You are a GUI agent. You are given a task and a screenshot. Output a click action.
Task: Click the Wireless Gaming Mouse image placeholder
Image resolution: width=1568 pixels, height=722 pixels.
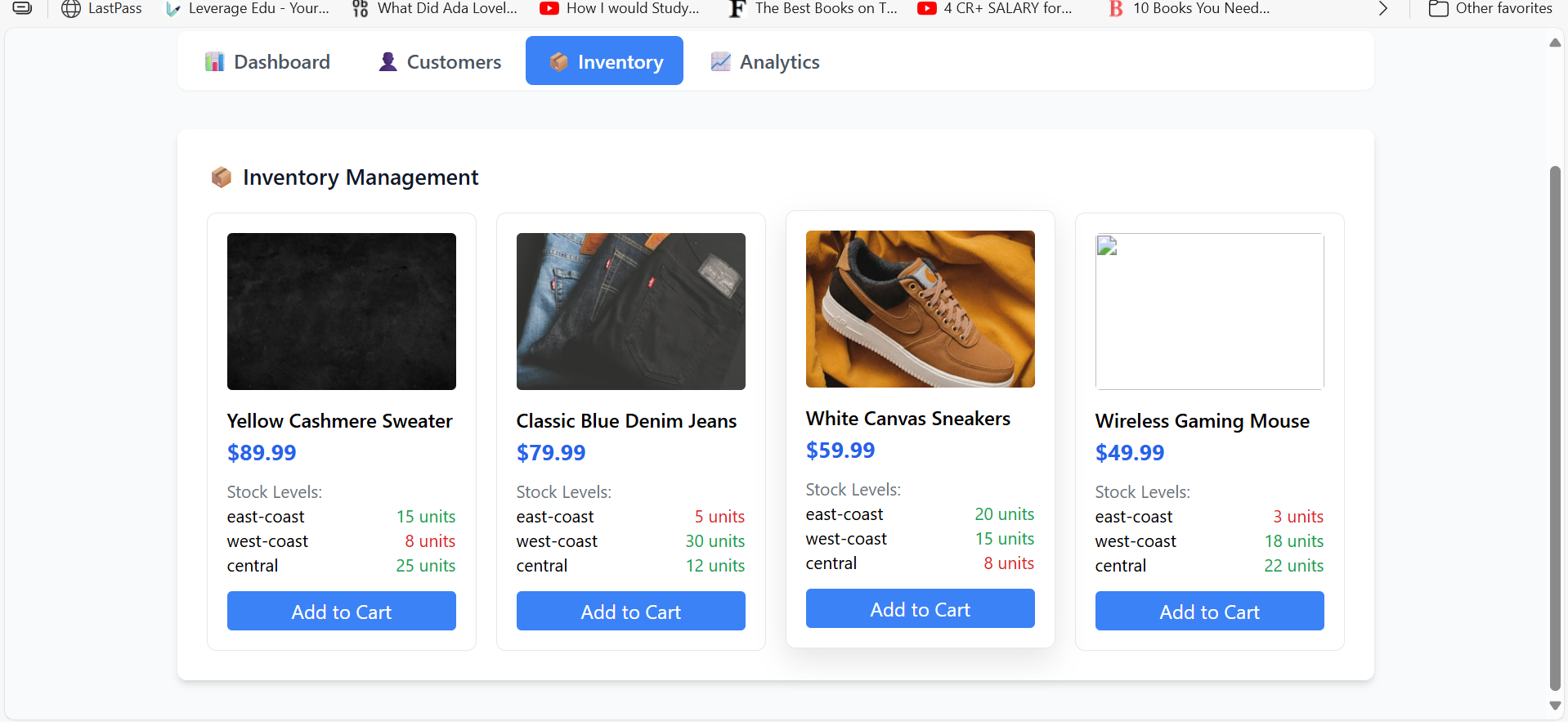1210,312
